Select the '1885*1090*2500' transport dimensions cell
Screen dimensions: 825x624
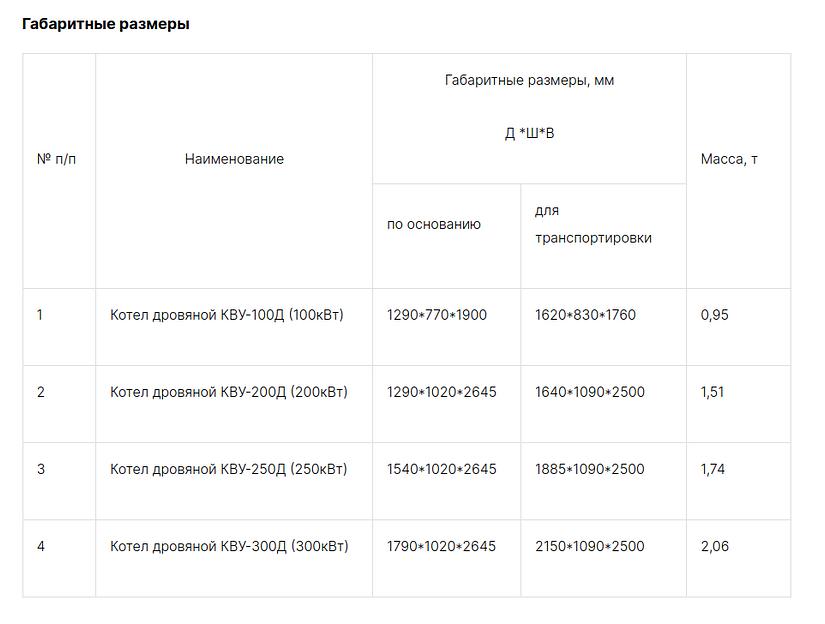click(590, 469)
